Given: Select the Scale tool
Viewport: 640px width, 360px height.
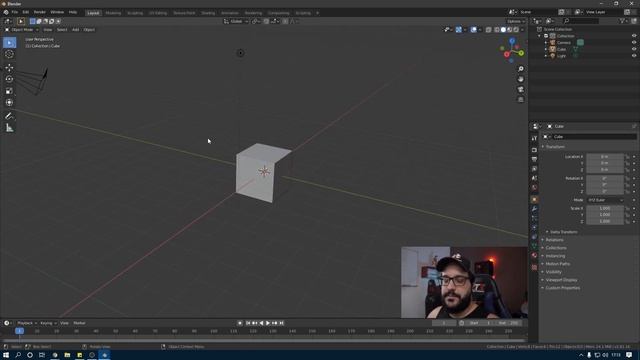Looking at the screenshot, I should (x=9, y=91).
